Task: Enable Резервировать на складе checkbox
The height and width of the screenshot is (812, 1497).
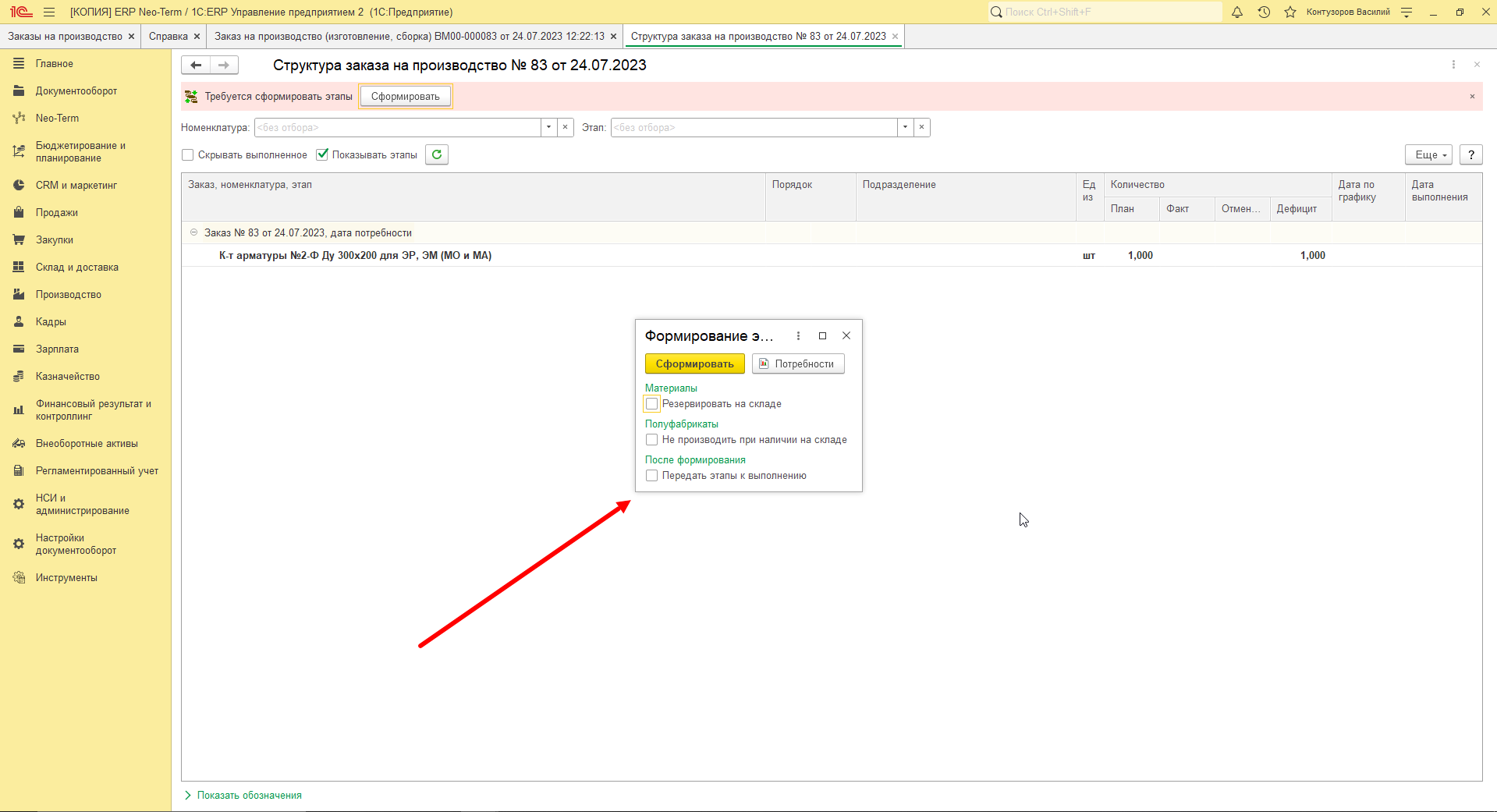Action: 652,404
